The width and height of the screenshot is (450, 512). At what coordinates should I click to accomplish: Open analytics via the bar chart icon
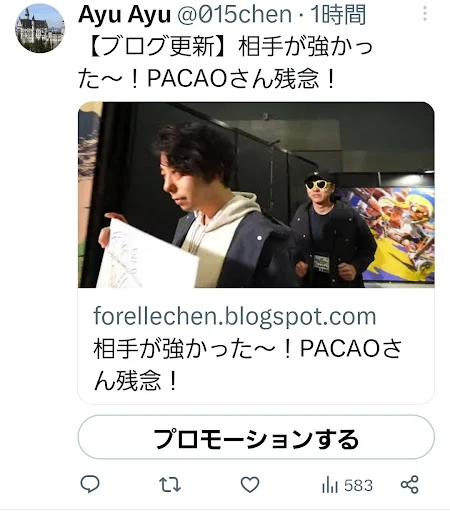click(x=330, y=485)
